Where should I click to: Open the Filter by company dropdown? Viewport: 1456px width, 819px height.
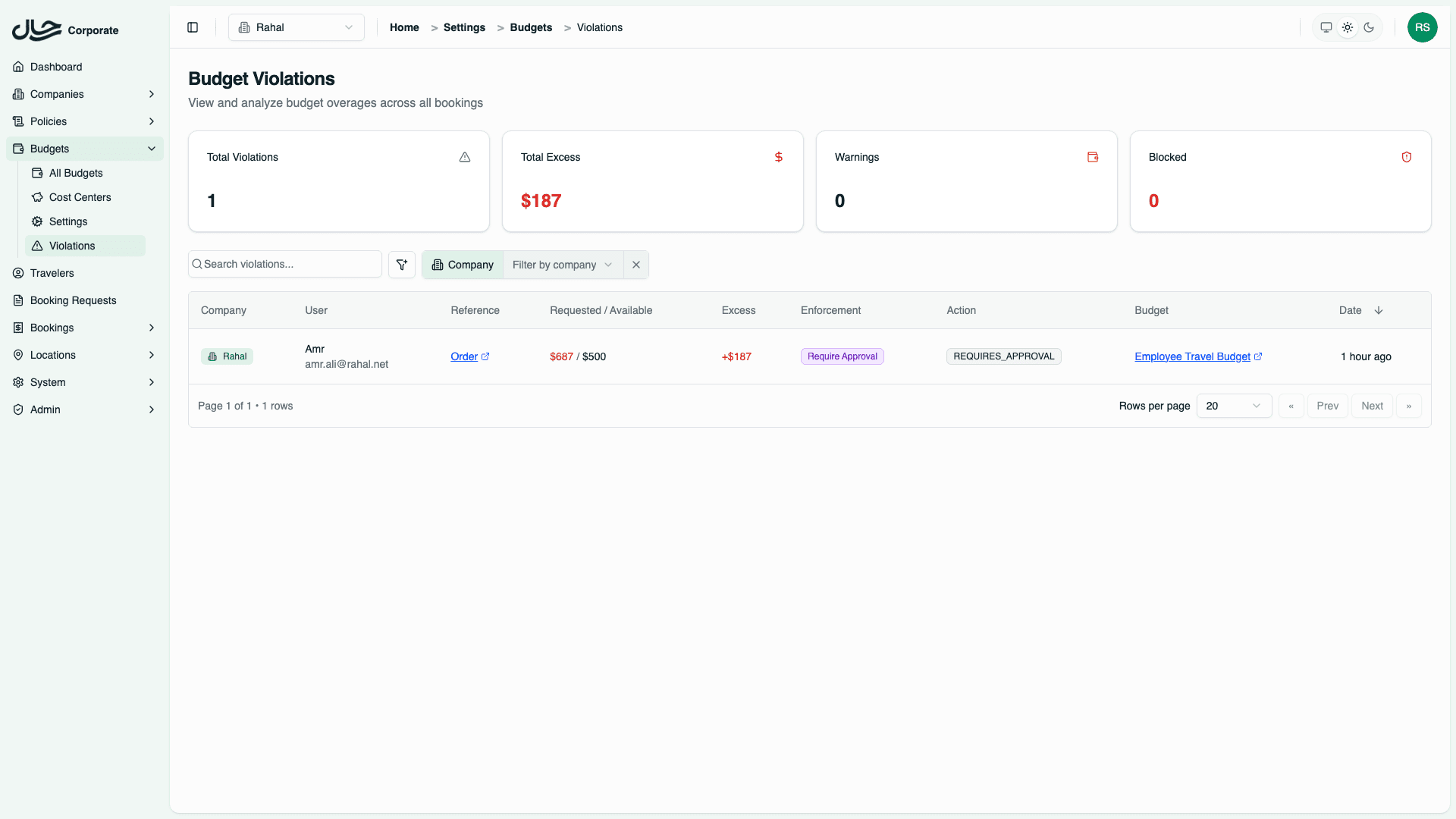pyautogui.click(x=562, y=265)
